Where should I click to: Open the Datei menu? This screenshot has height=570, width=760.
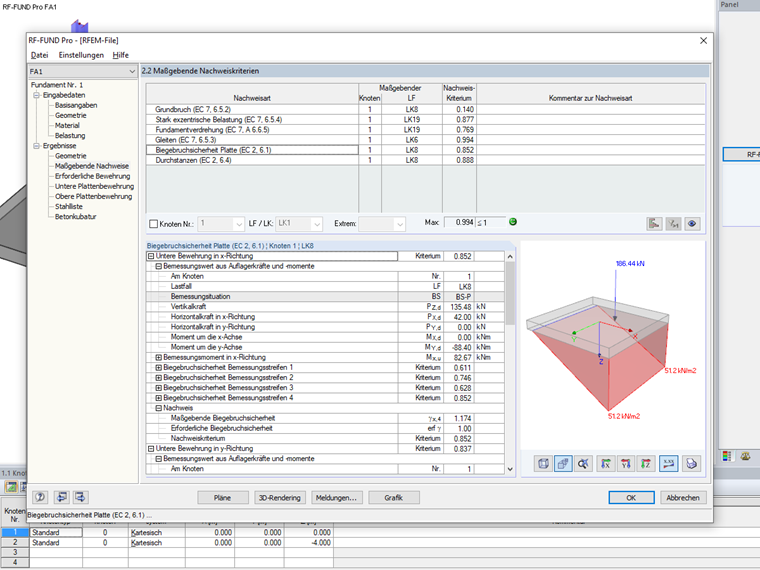[39, 55]
